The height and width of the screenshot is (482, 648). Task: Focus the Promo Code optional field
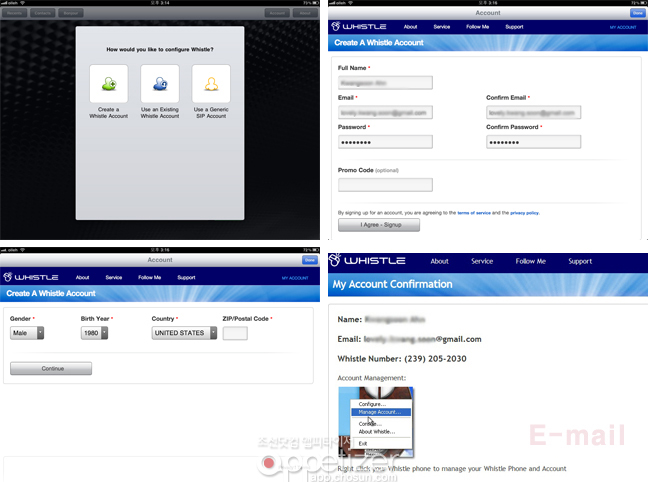point(385,185)
